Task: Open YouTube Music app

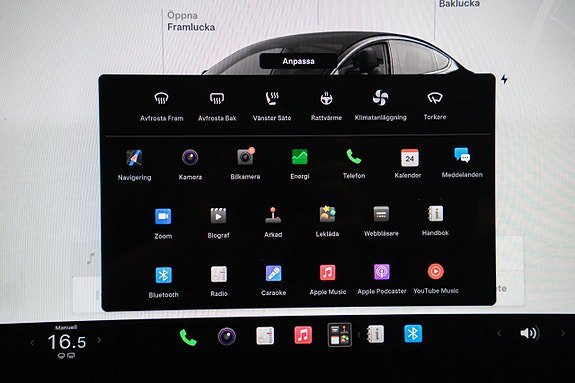Action: tap(436, 279)
